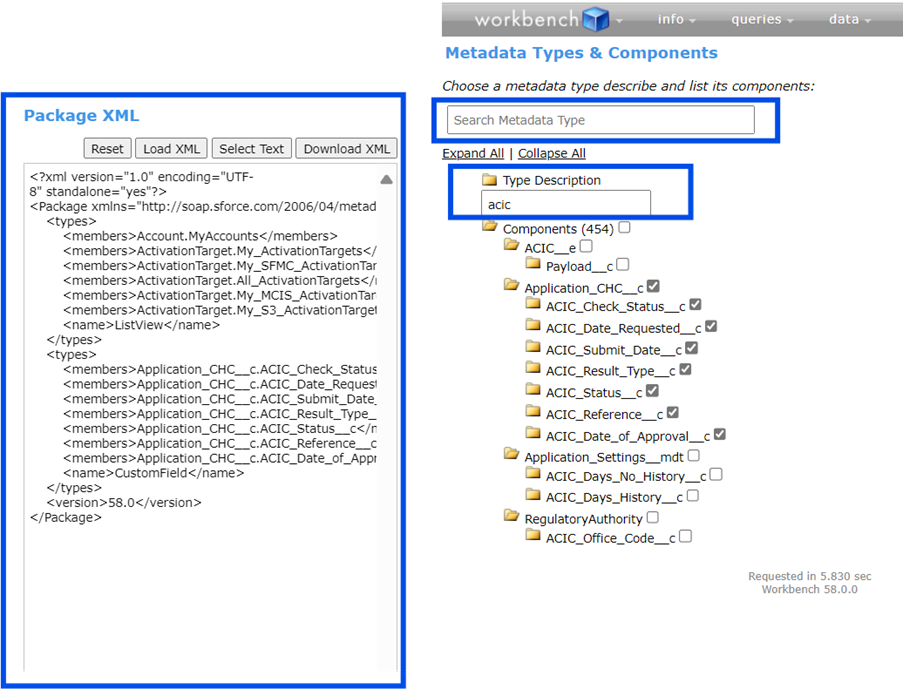Check the ACIC_Office_Code__c checkbox

click(685, 536)
